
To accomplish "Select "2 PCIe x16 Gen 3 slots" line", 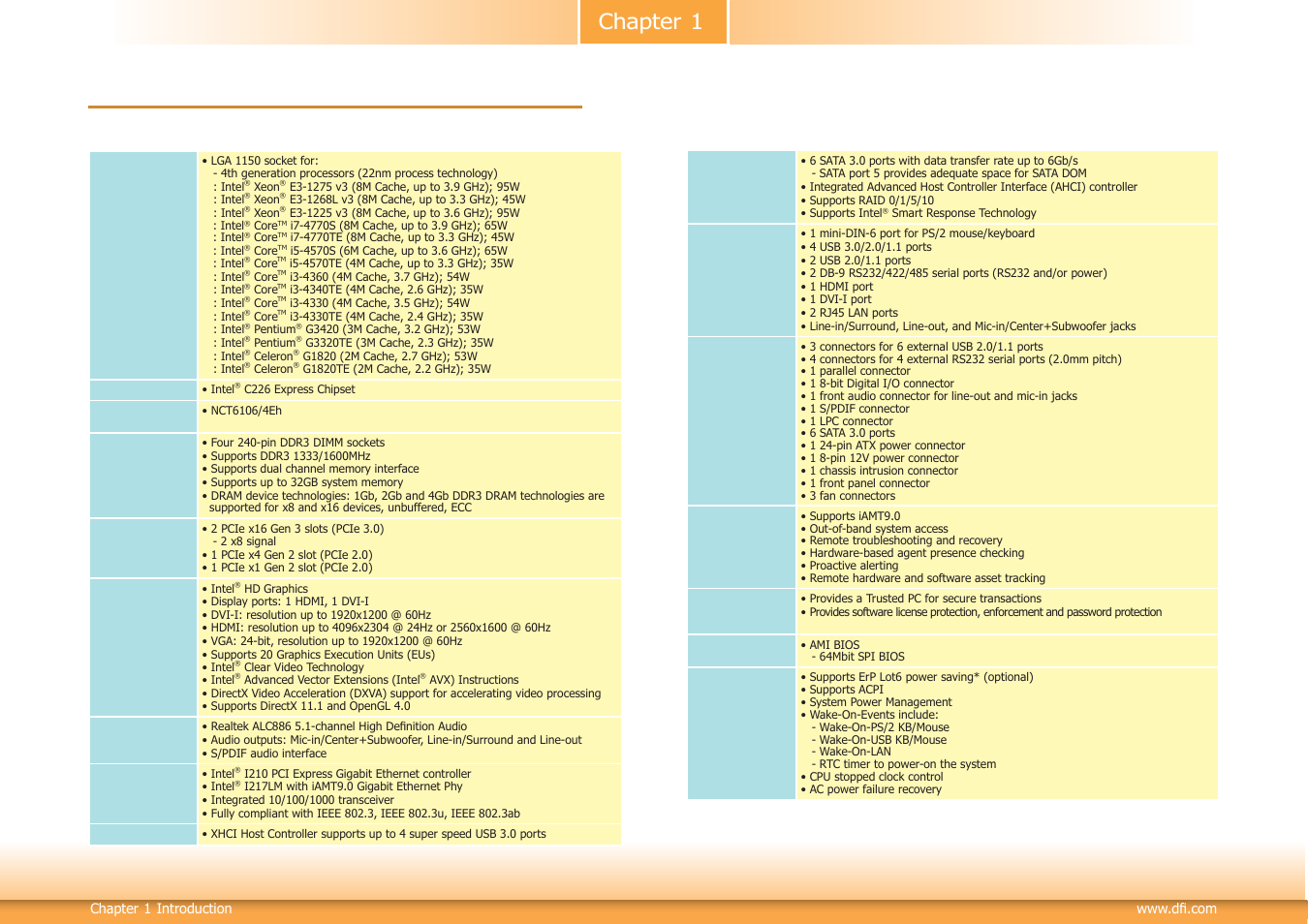I will pyautogui.click(x=293, y=529).
